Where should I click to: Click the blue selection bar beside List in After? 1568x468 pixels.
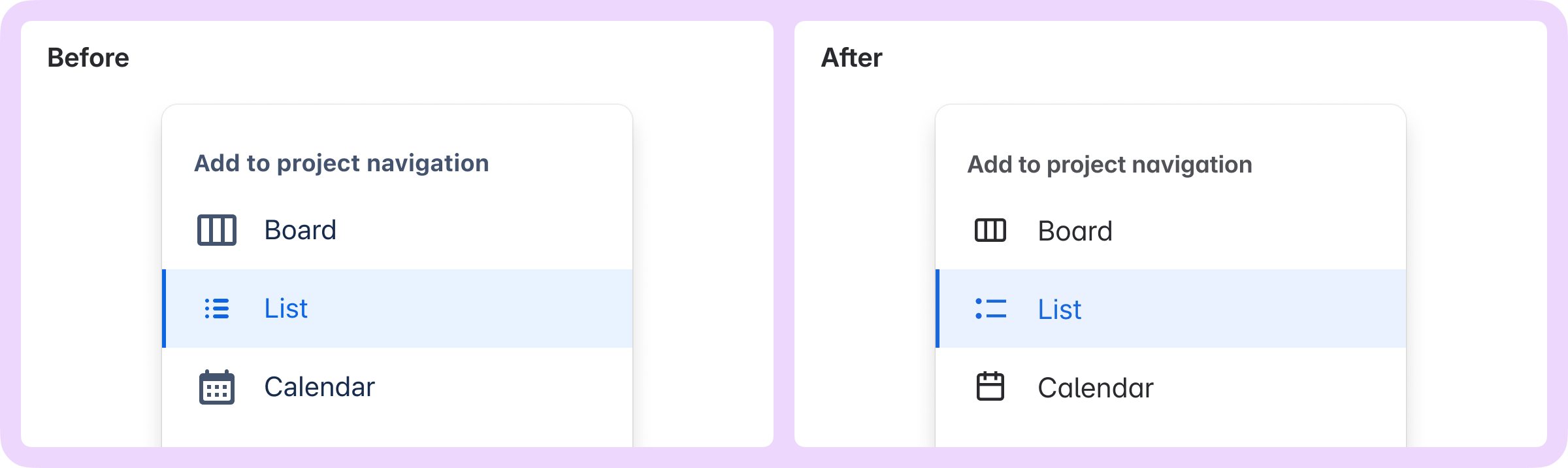(x=939, y=310)
